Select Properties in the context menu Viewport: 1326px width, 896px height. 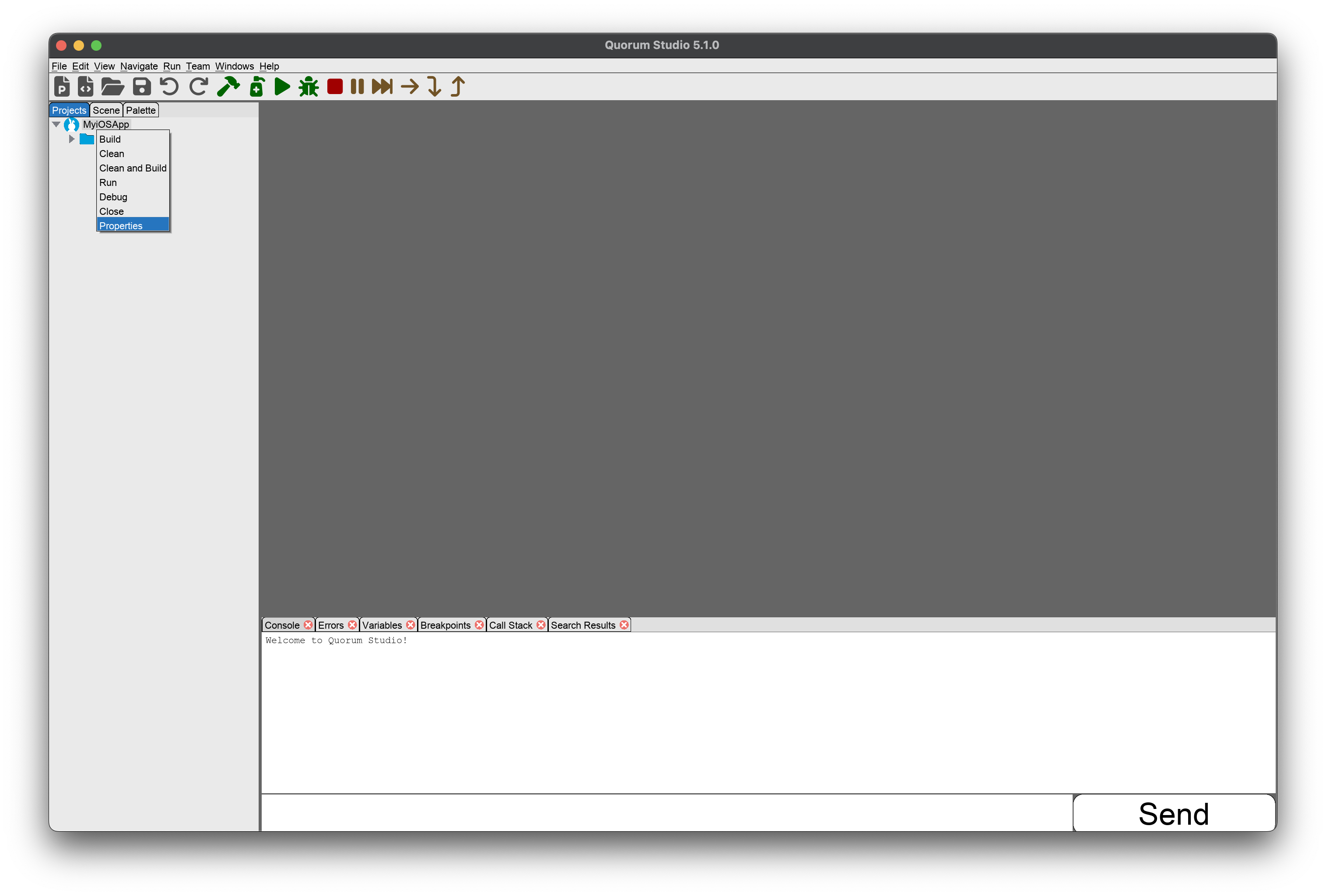pyautogui.click(x=133, y=225)
